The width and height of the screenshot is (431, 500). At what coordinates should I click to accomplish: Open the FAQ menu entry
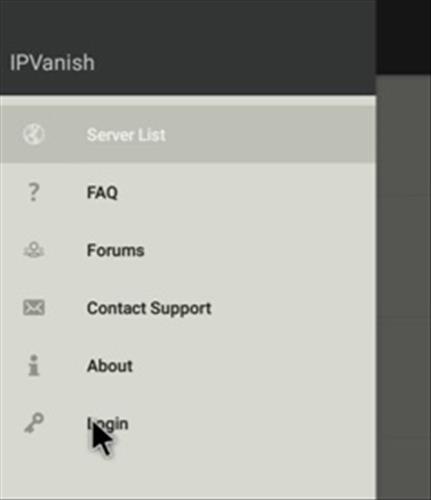102,192
